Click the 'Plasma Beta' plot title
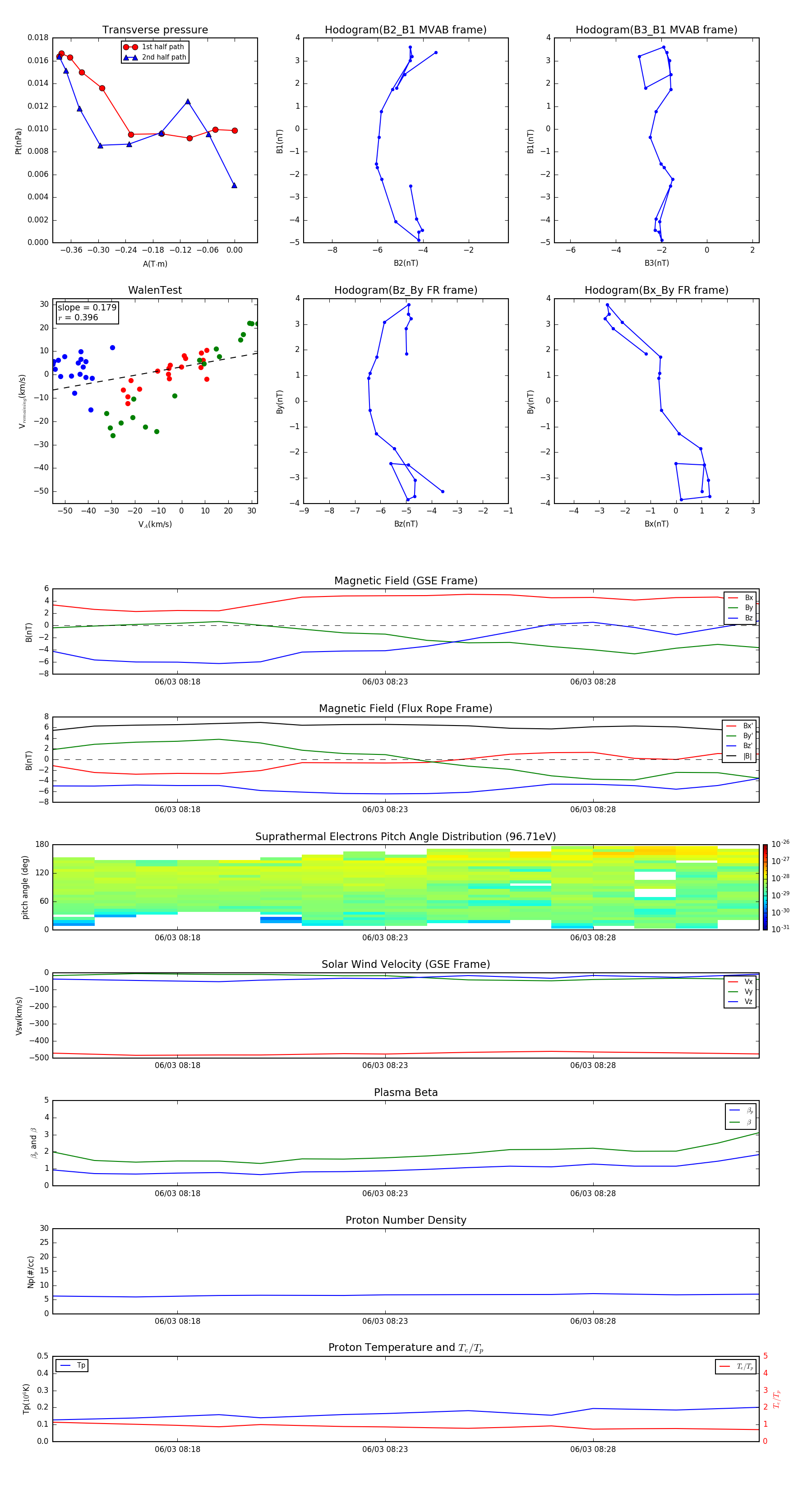 pos(406,1093)
